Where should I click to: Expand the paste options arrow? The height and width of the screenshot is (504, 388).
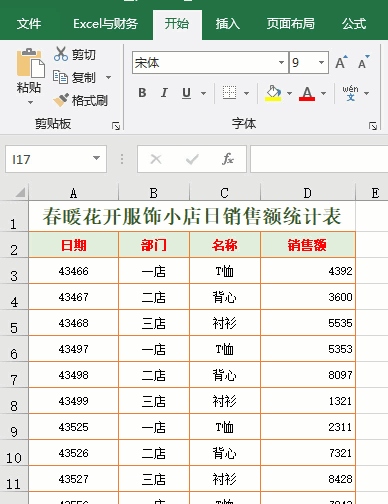30,102
